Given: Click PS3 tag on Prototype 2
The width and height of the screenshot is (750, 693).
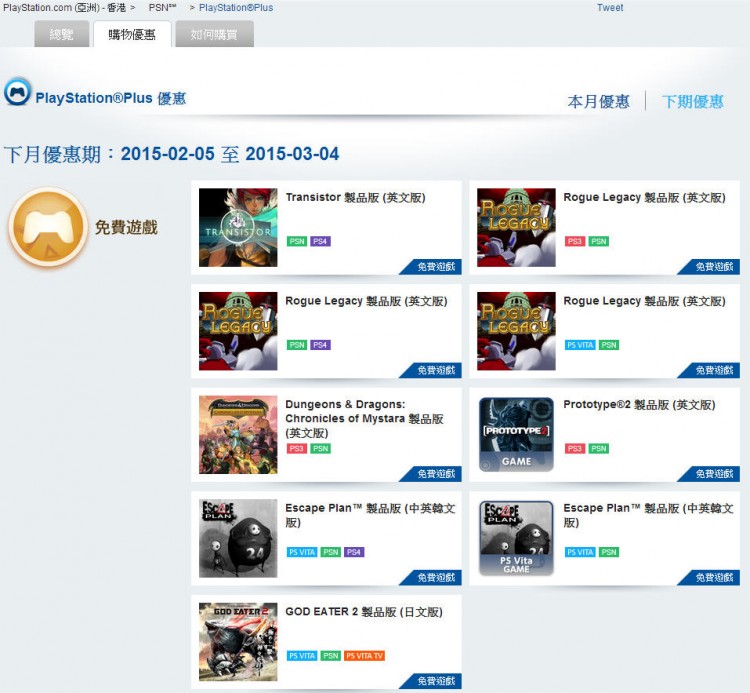Looking at the screenshot, I should [575, 449].
